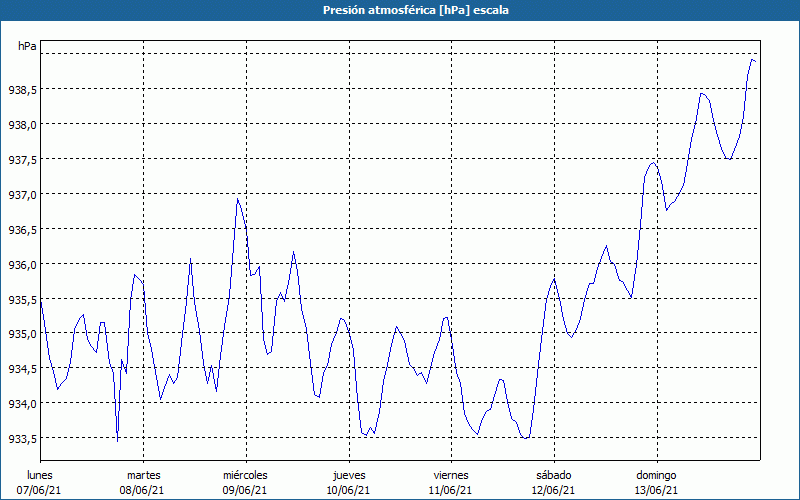
Task: Click the date 12/06/21
Action: coord(553,490)
